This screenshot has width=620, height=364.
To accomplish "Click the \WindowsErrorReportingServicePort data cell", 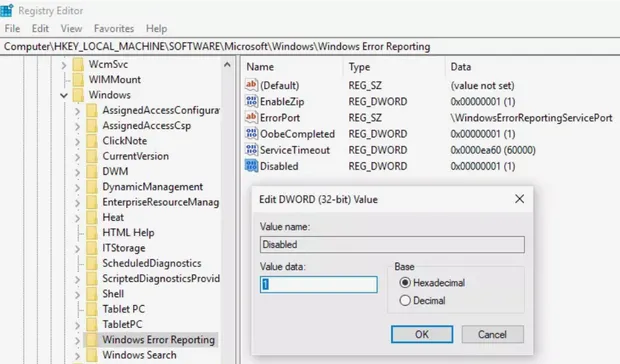I will 531,118.
